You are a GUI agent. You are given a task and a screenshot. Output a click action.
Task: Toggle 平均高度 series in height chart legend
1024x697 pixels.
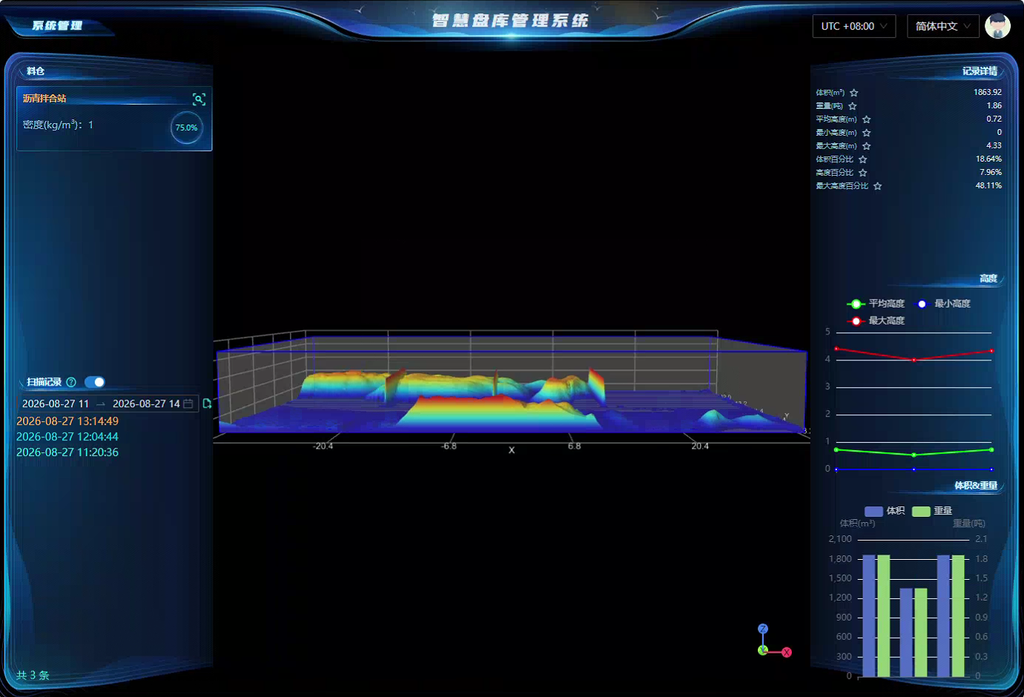pyautogui.click(x=876, y=304)
